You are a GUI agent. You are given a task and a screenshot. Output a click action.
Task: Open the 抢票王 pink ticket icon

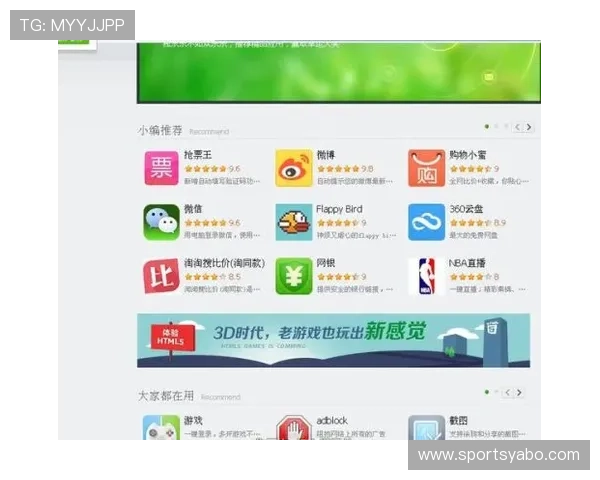(161, 168)
